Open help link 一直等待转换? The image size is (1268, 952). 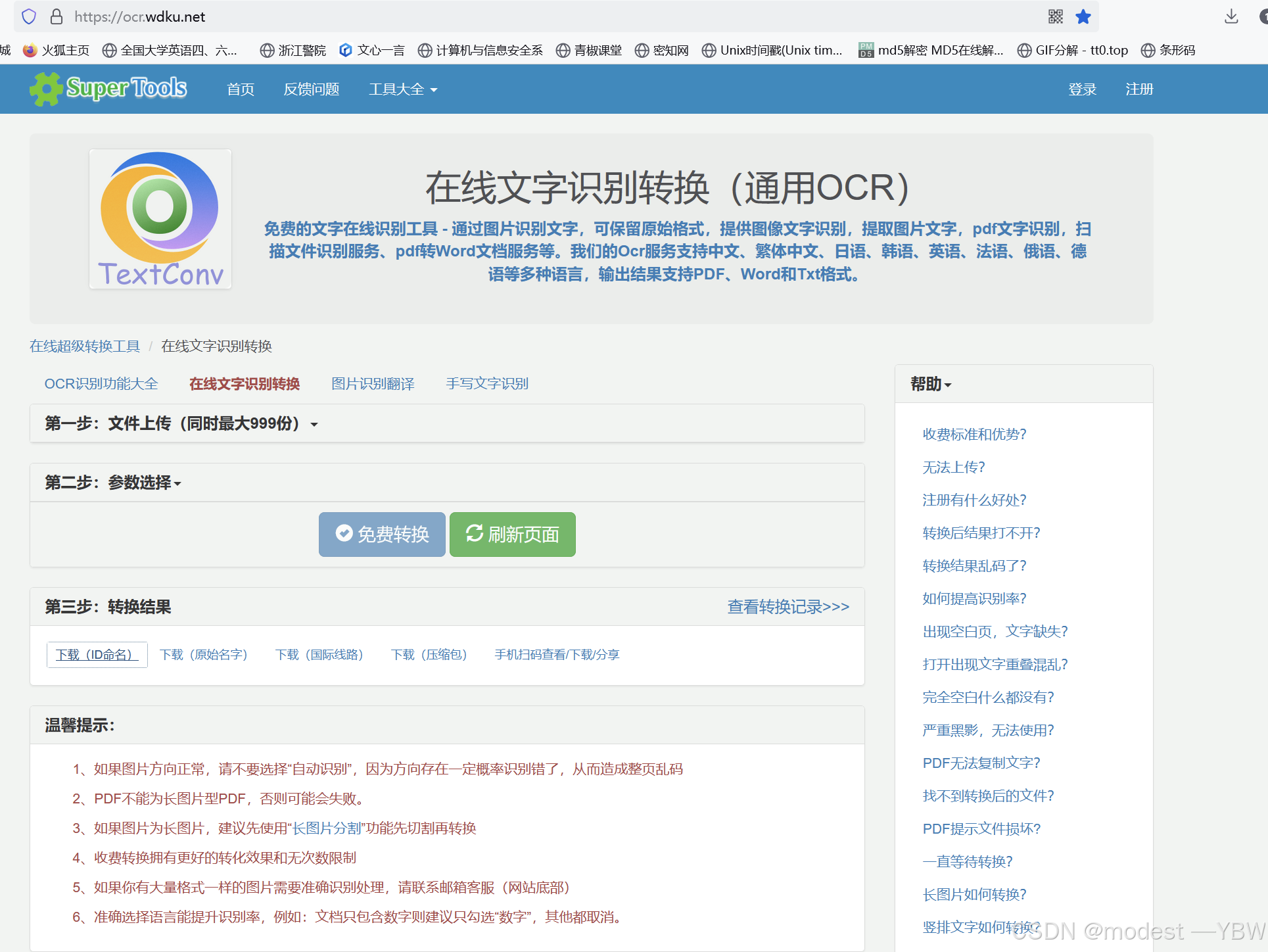968,862
